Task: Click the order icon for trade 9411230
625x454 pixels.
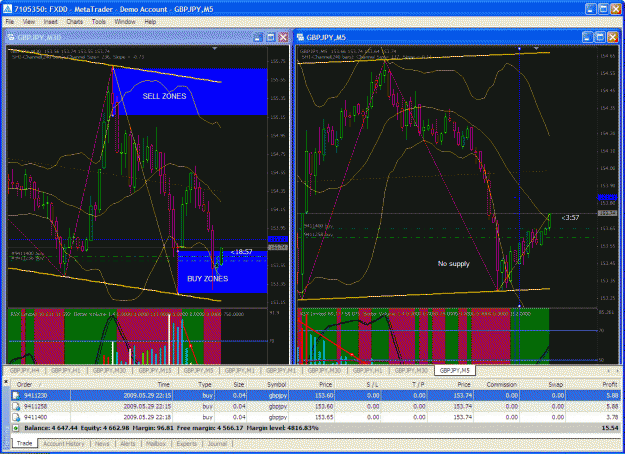Action: click(16, 395)
